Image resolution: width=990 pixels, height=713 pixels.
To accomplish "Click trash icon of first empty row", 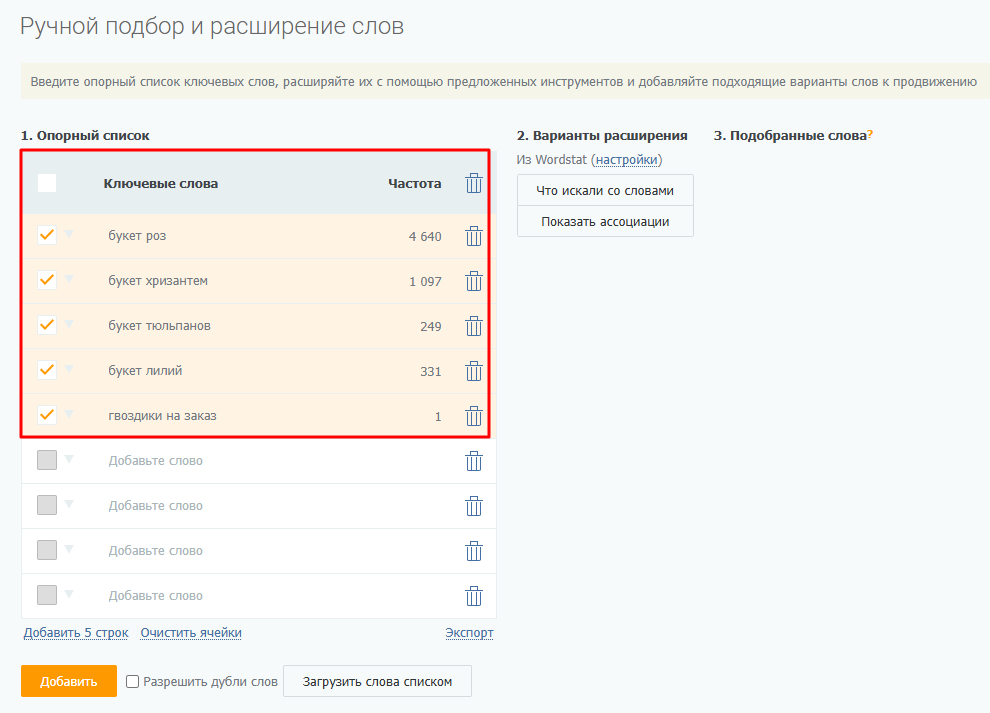I will pyautogui.click(x=474, y=461).
